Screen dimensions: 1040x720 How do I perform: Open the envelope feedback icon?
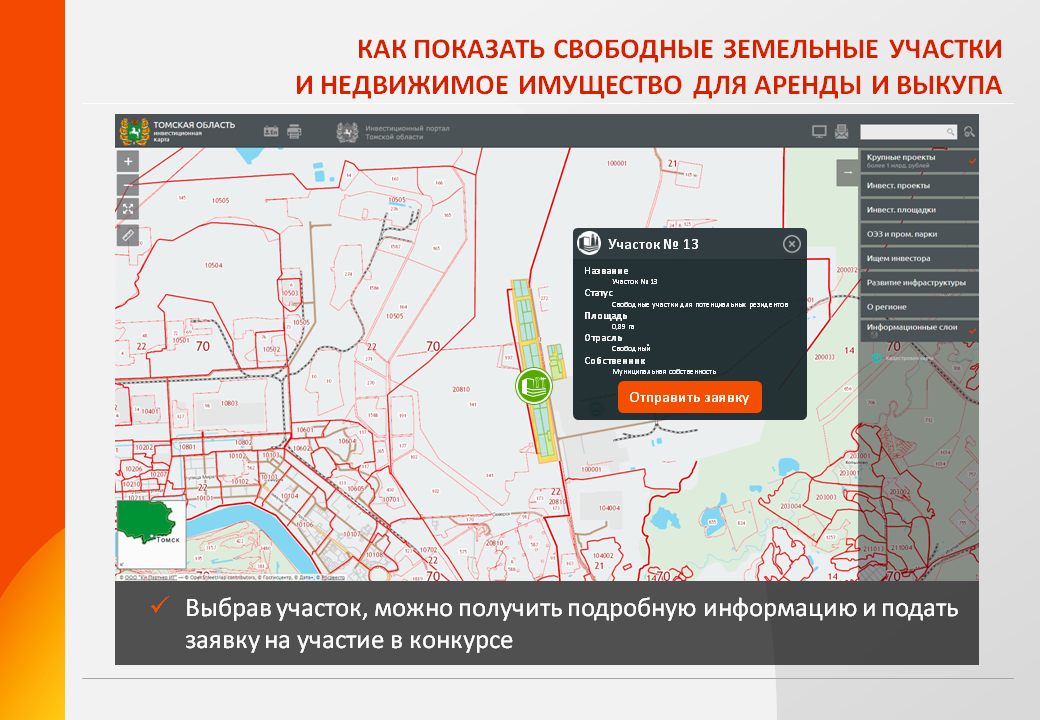842,131
